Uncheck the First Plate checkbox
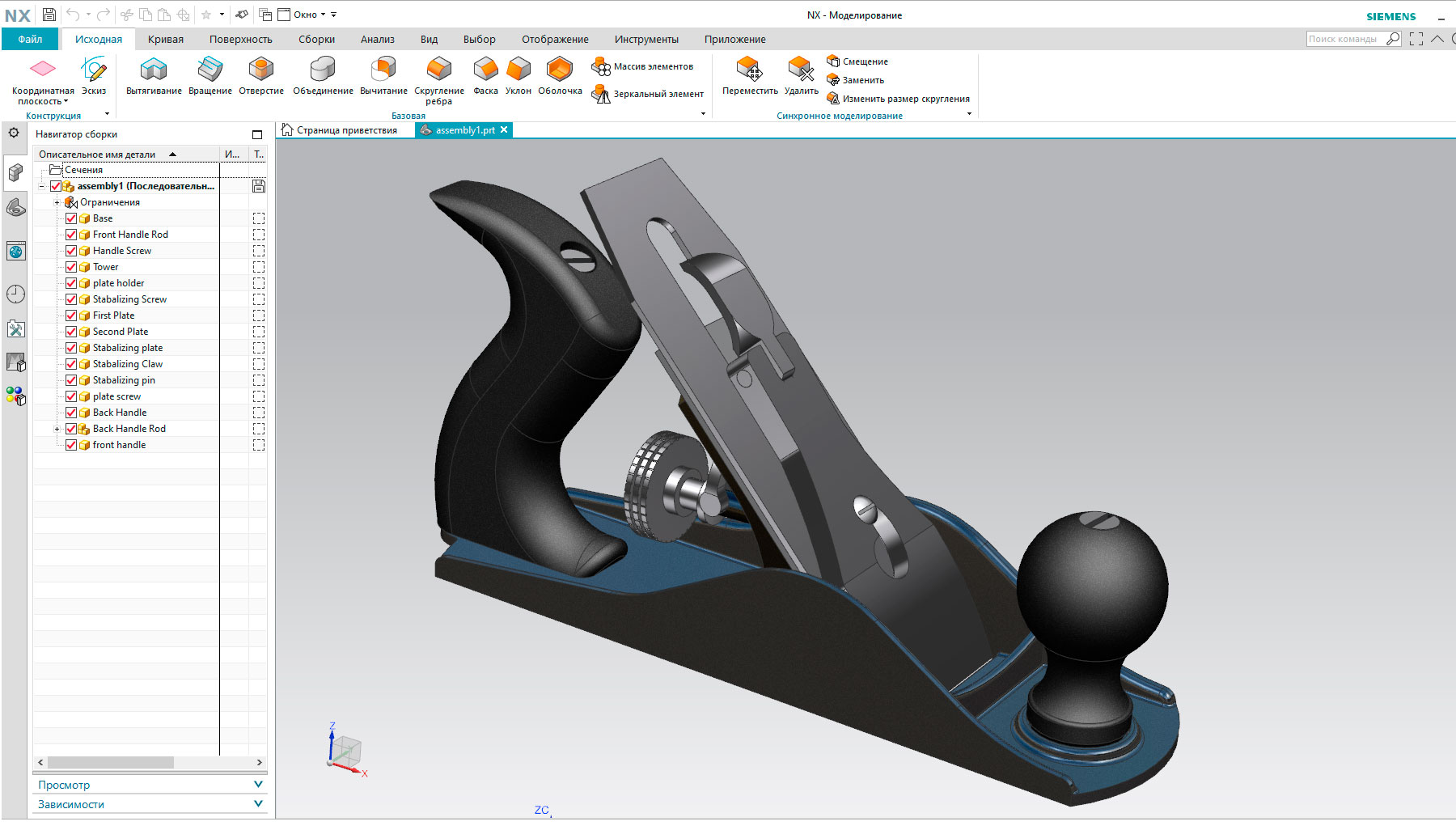 [x=71, y=315]
